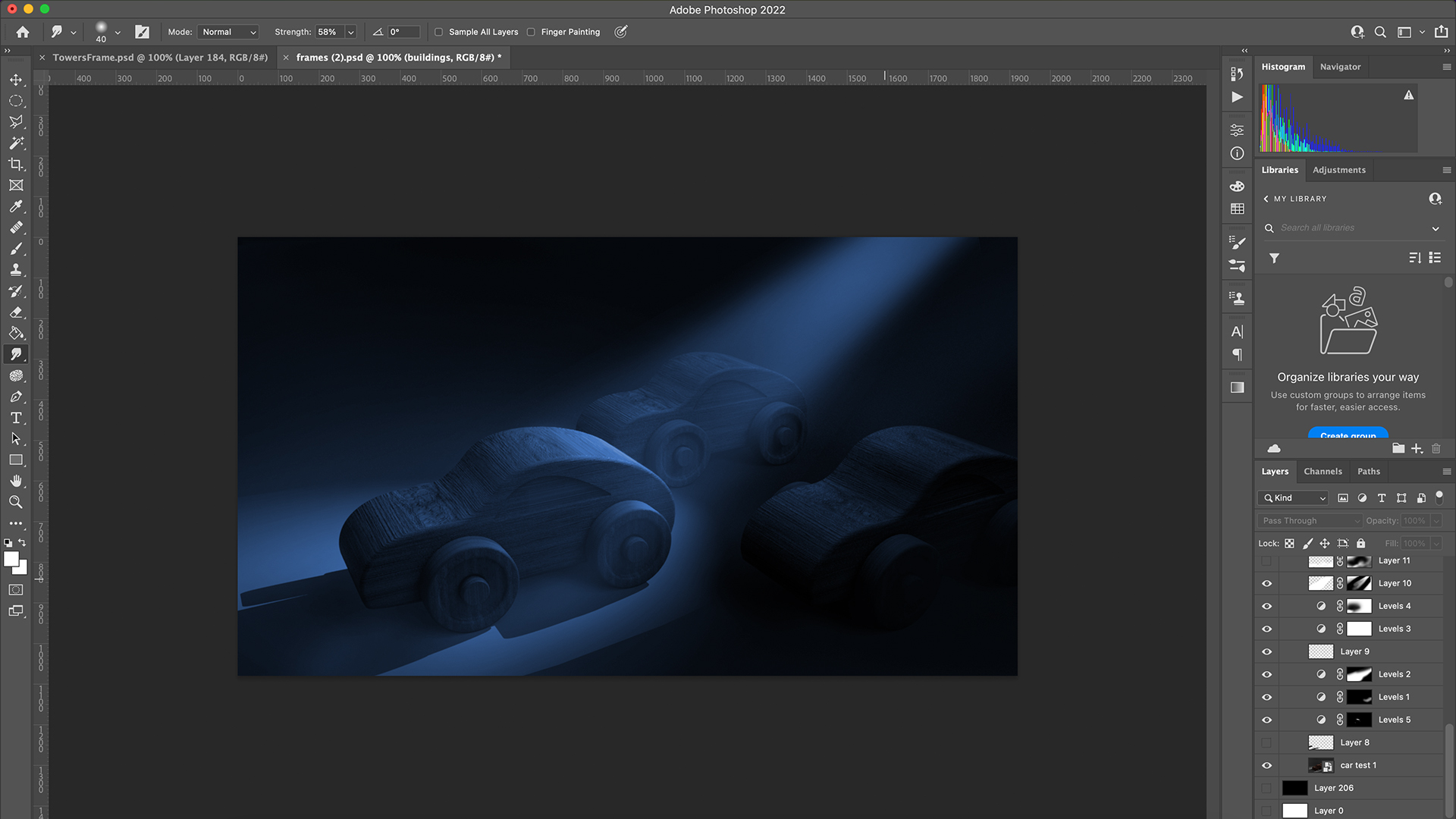The width and height of the screenshot is (1456, 819).
Task: Click the foreground color swatch
Action: click(x=11, y=559)
